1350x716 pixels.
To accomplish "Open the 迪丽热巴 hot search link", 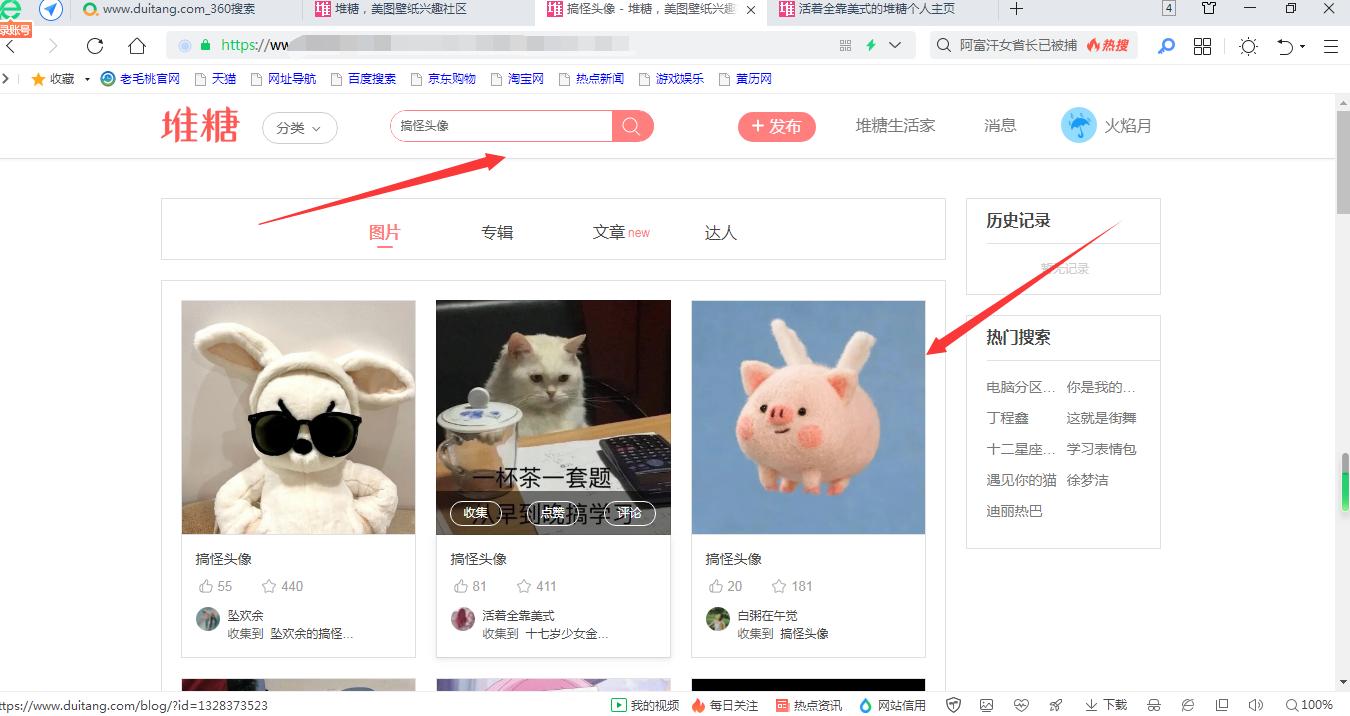I will click(1013, 511).
